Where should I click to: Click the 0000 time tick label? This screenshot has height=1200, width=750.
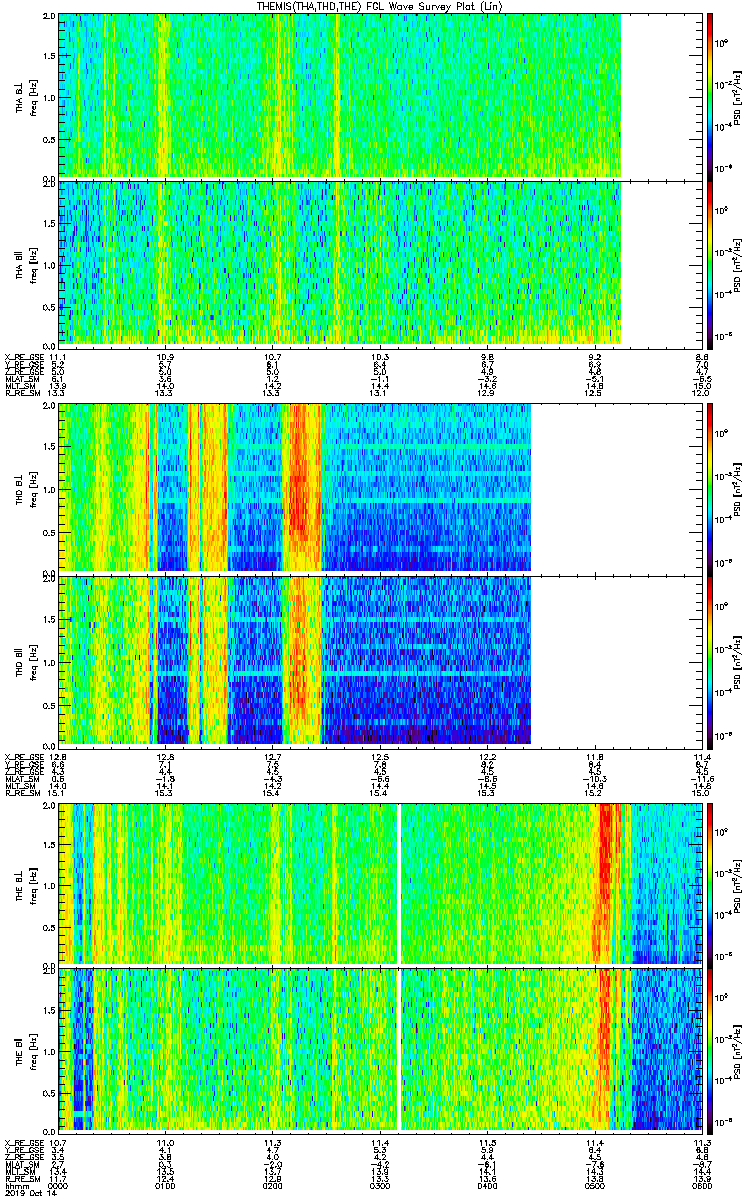[x=59, y=1184]
